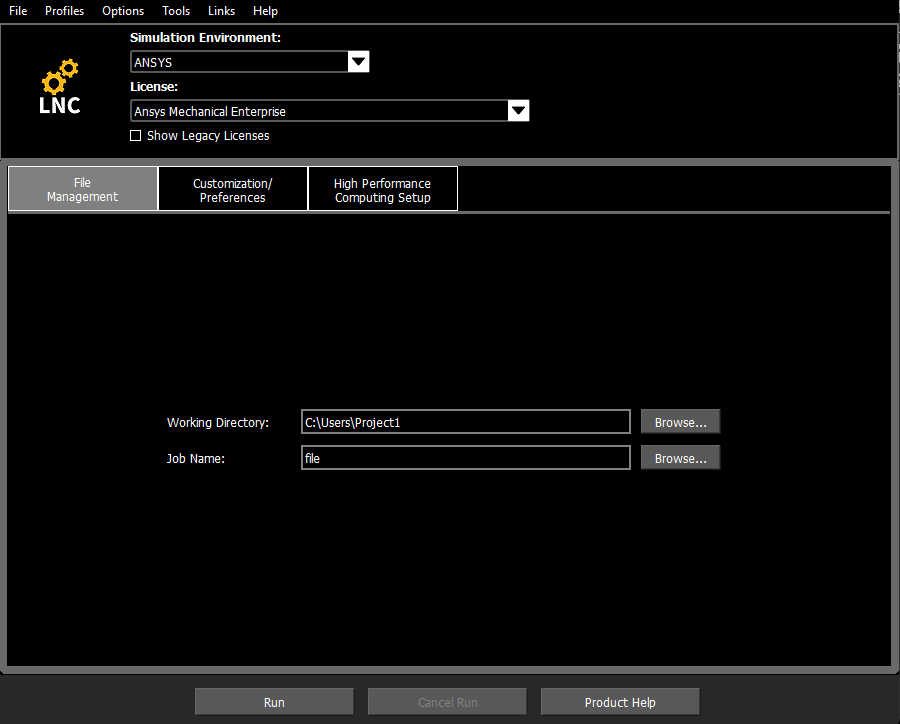Enable Show Legacy Licenses checkbox

coord(135,135)
